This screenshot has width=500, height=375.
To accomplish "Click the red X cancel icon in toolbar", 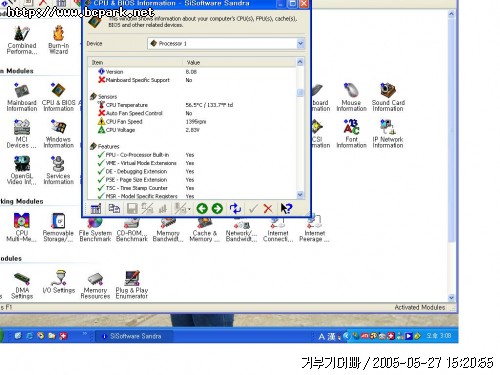I will [x=268, y=209].
